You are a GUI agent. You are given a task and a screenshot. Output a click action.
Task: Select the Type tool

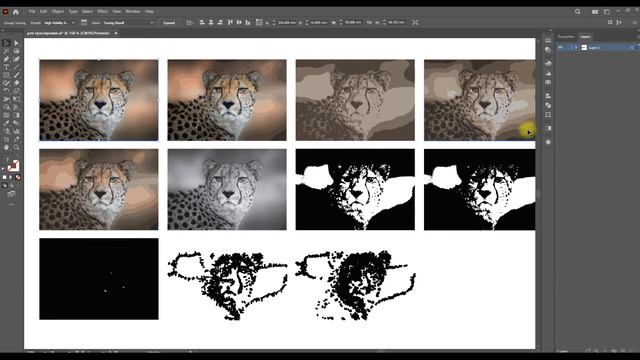(x=6, y=67)
